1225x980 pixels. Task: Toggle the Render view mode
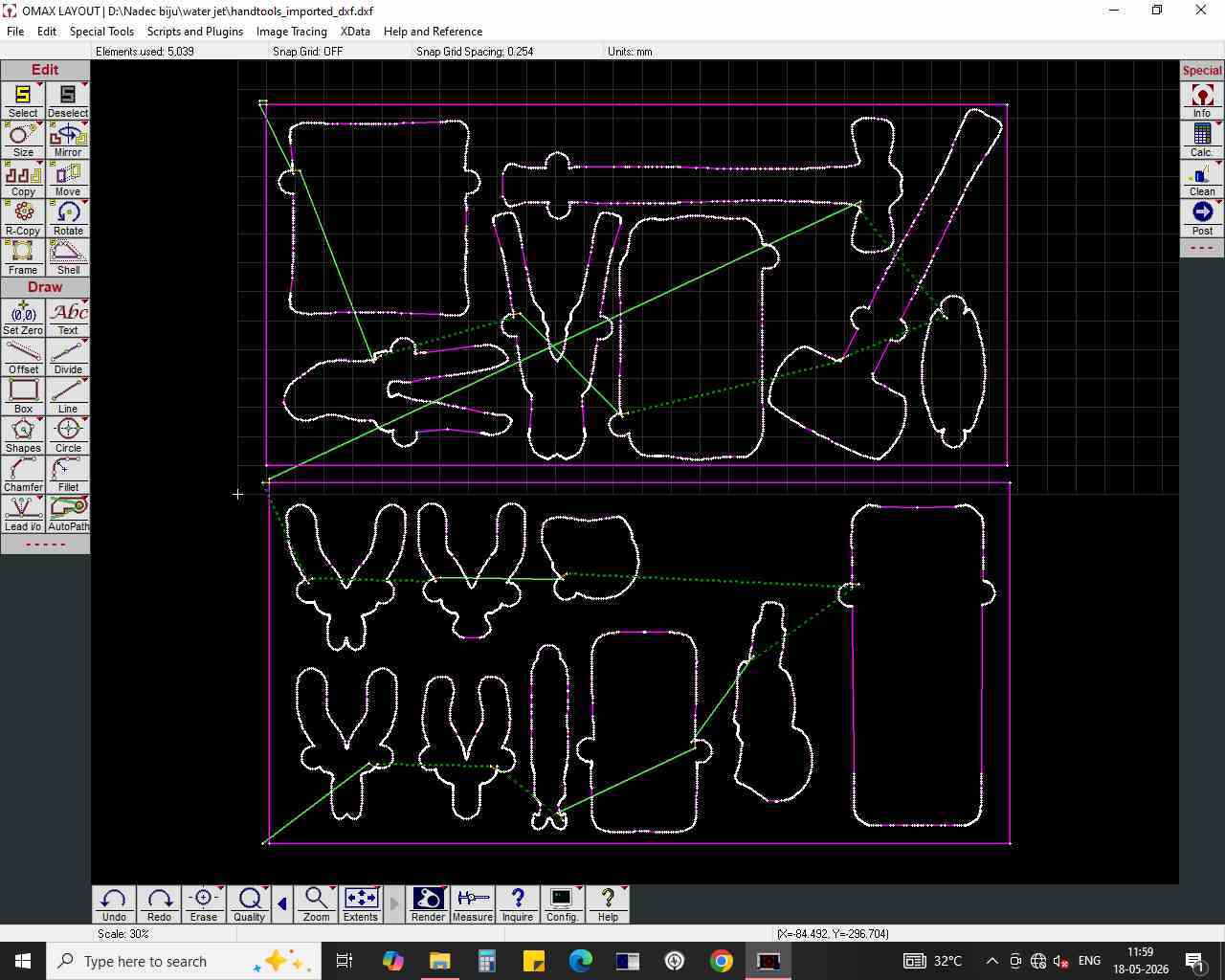pos(428,904)
